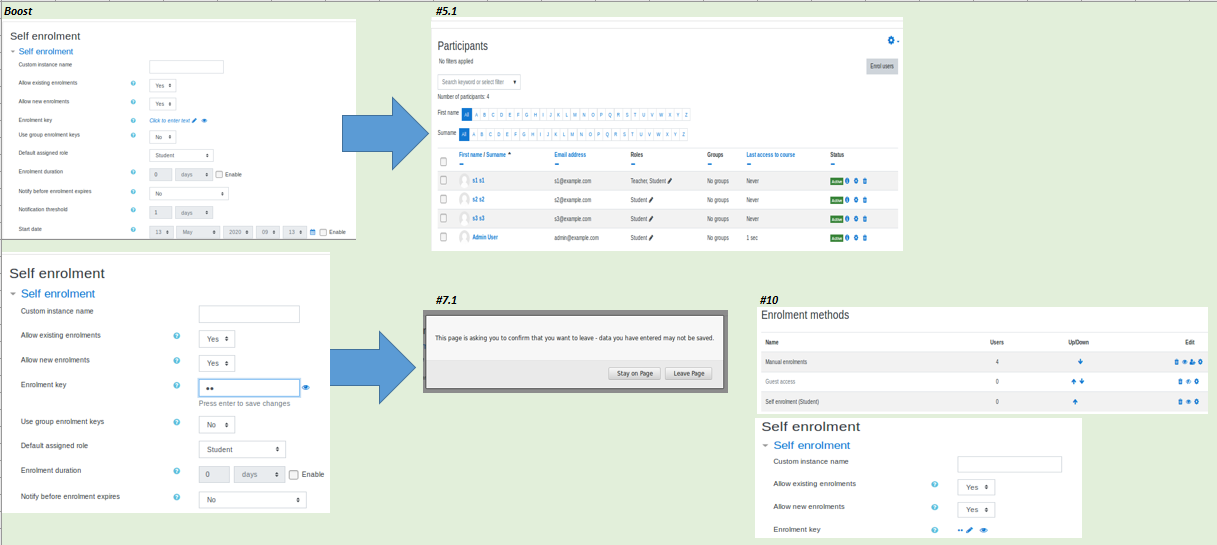Open Default assigned role Student dropdown in Boost panel
Screen dimensions: 1217x545
pos(181,155)
